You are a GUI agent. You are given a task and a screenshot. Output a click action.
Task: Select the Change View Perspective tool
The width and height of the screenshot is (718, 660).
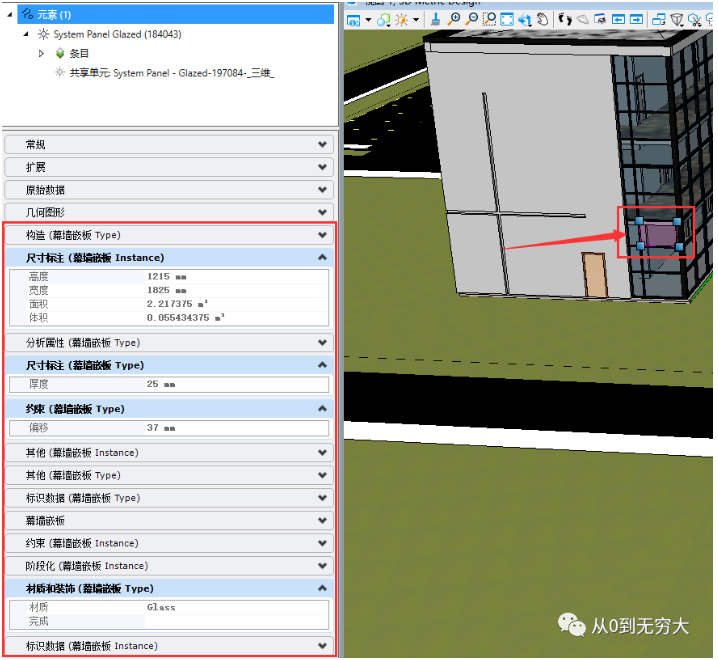(x=677, y=19)
